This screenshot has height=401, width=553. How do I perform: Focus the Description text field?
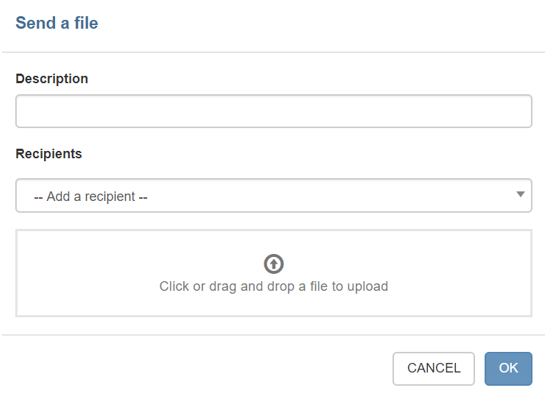pyautogui.click(x=274, y=111)
